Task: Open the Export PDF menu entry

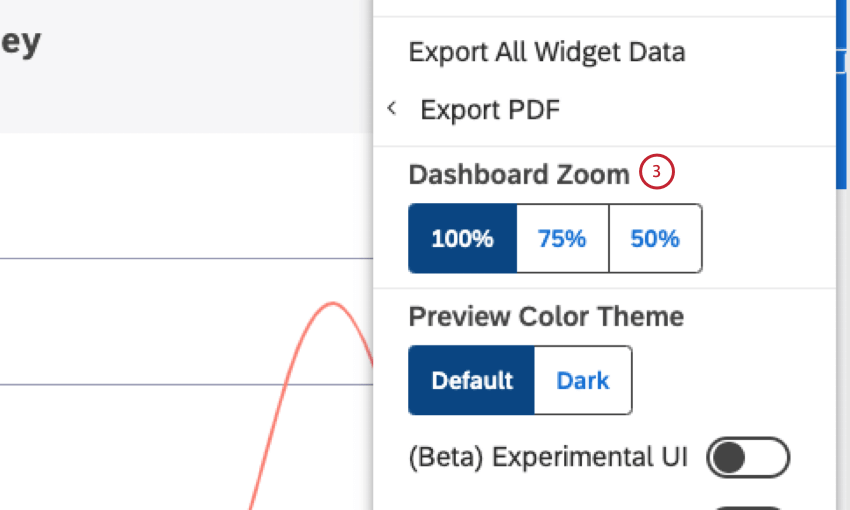Action: 490,109
